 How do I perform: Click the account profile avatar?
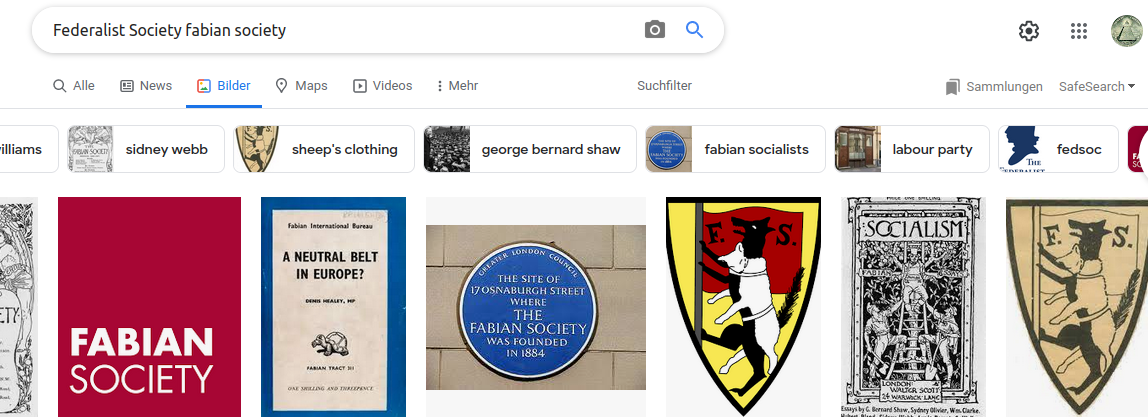[1128, 31]
